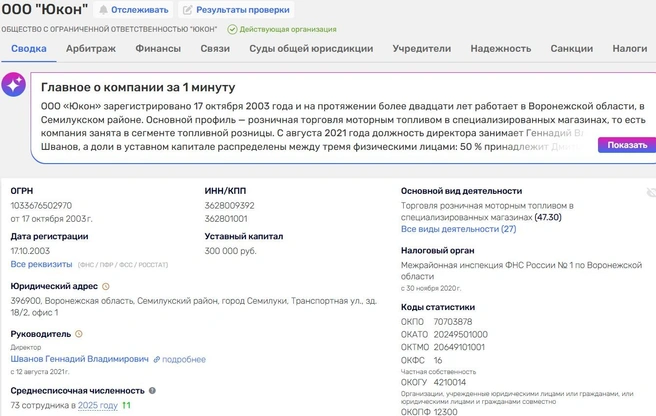Click the с 30 ноября 2020 г. date
This screenshot has height=416, width=656.
point(431,288)
